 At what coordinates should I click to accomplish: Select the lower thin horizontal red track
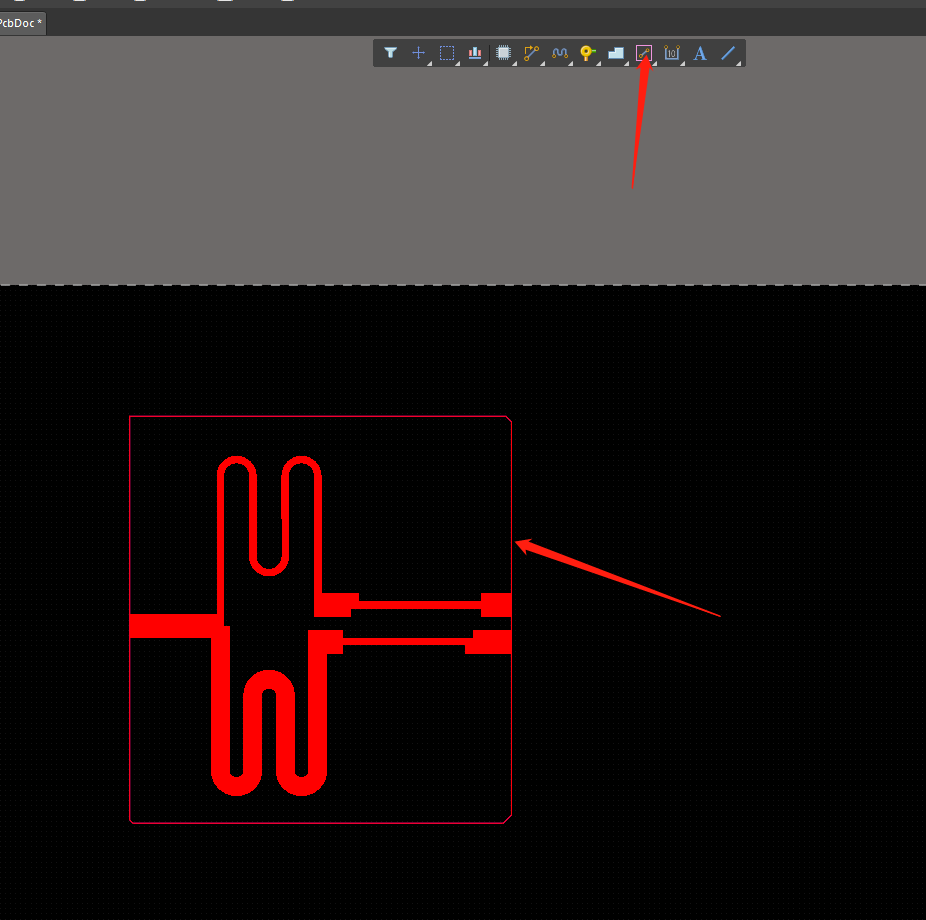pyautogui.click(x=407, y=641)
